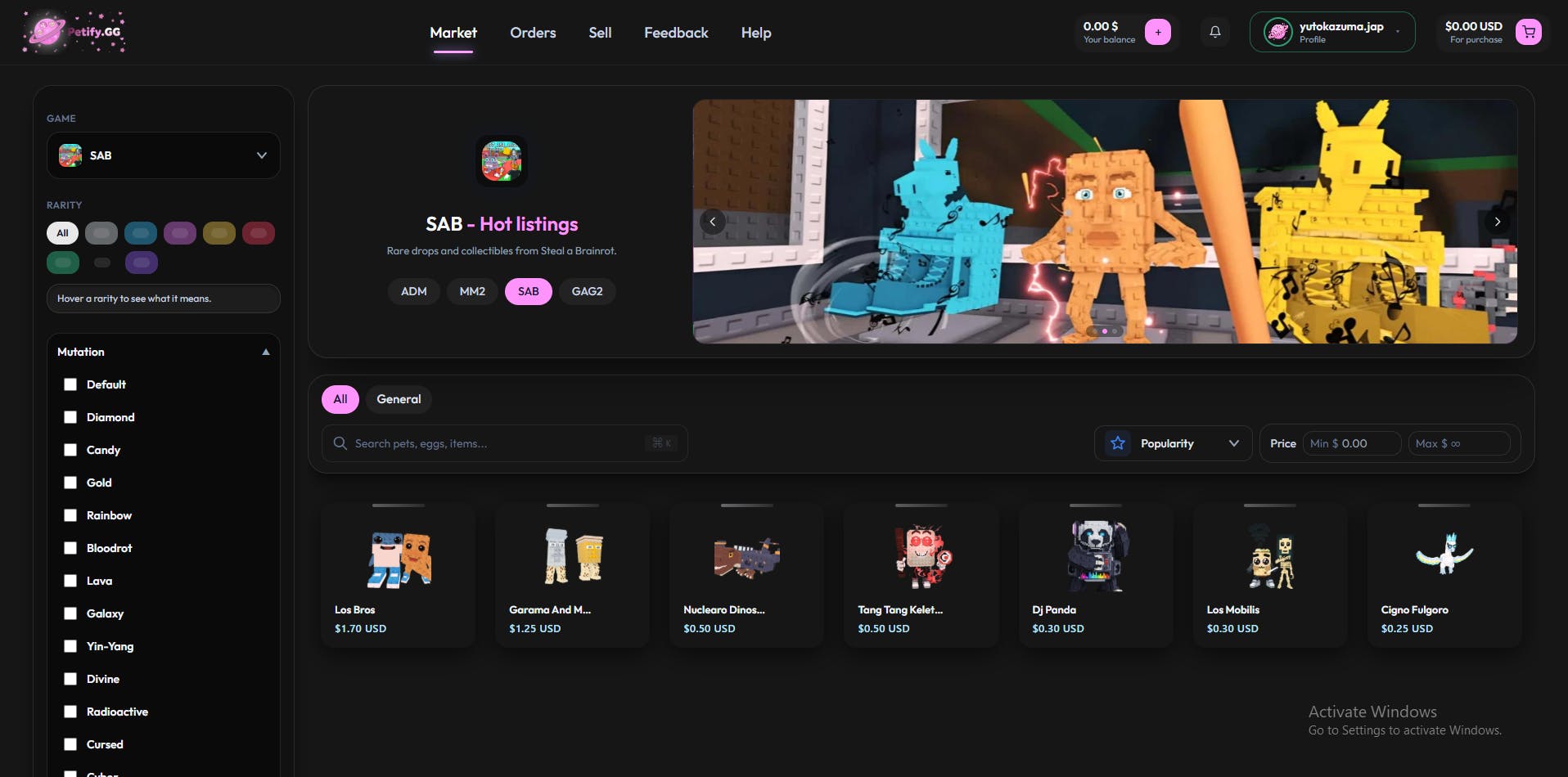Click the Max price input
The image size is (1568, 777).
1458,443
